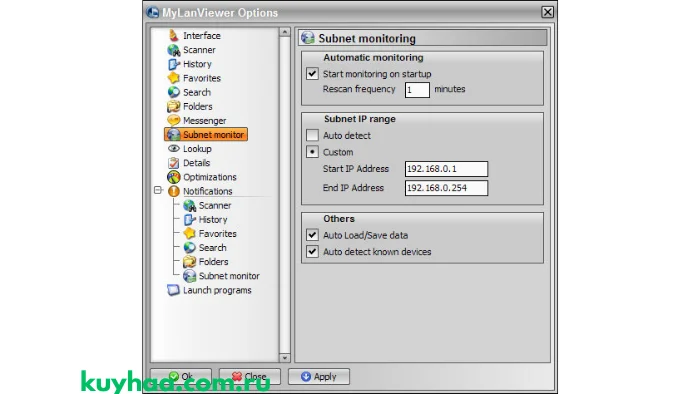The height and width of the screenshot is (394, 700).
Task: Close the Options dialog window
Action: tap(547, 12)
